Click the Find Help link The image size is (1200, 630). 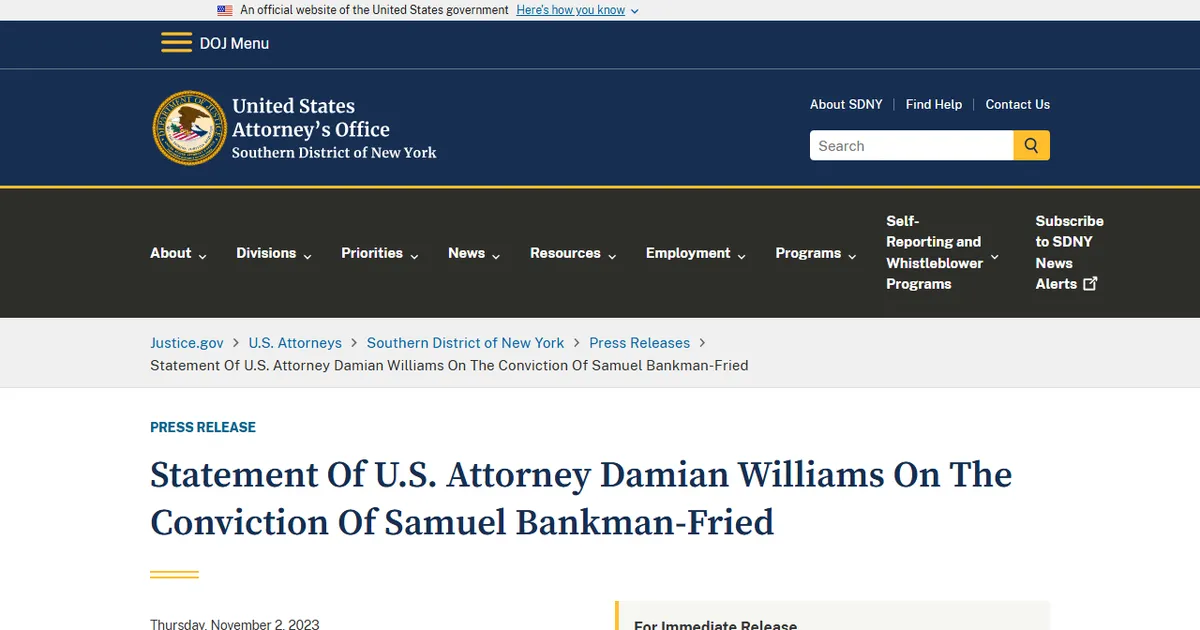point(934,104)
